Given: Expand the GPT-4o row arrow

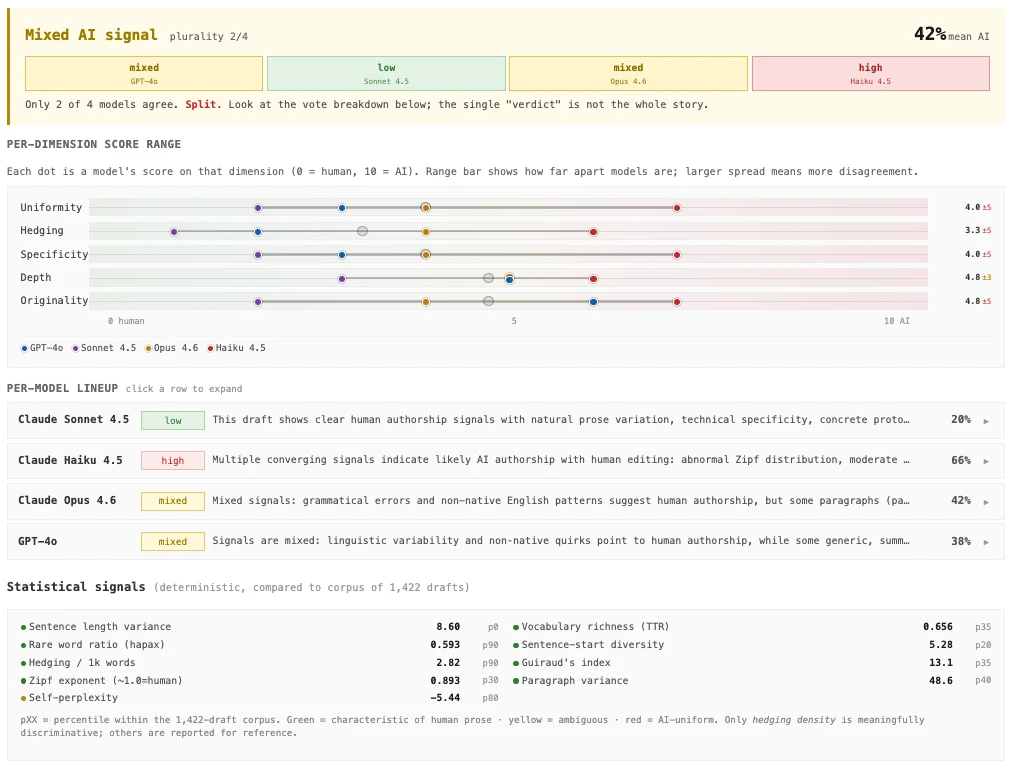Looking at the screenshot, I should click(x=986, y=542).
